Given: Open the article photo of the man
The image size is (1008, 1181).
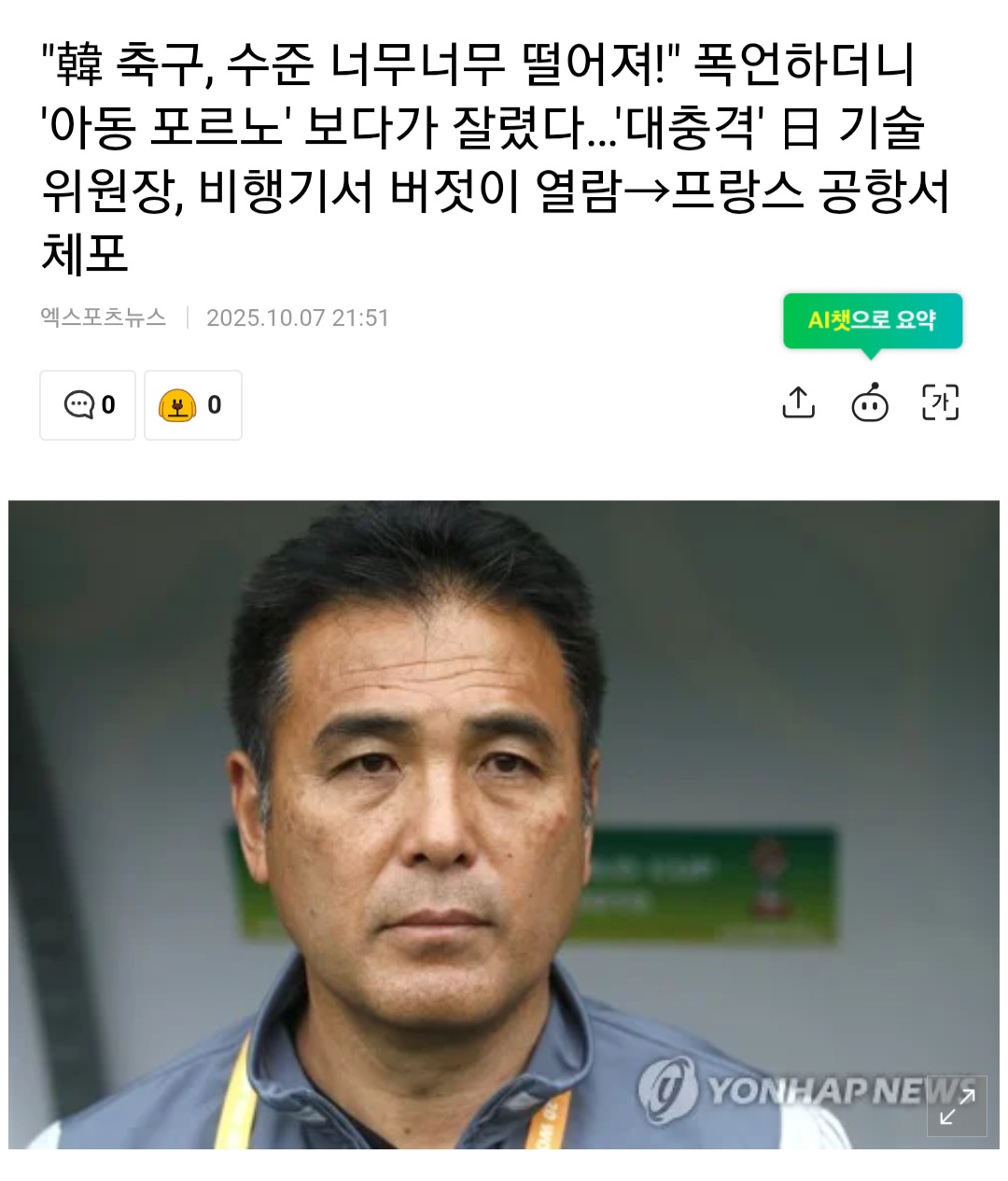Looking at the screenshot, I should (504, 824).
